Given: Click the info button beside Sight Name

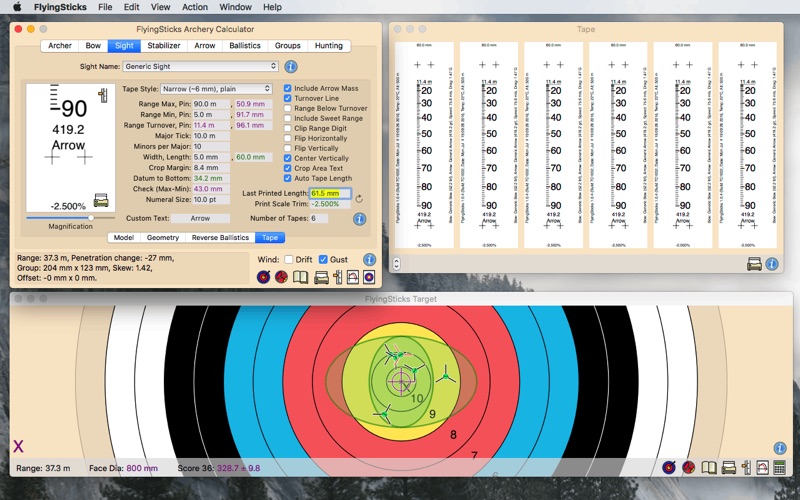Looking at the screenshot, I should point(291,66).
